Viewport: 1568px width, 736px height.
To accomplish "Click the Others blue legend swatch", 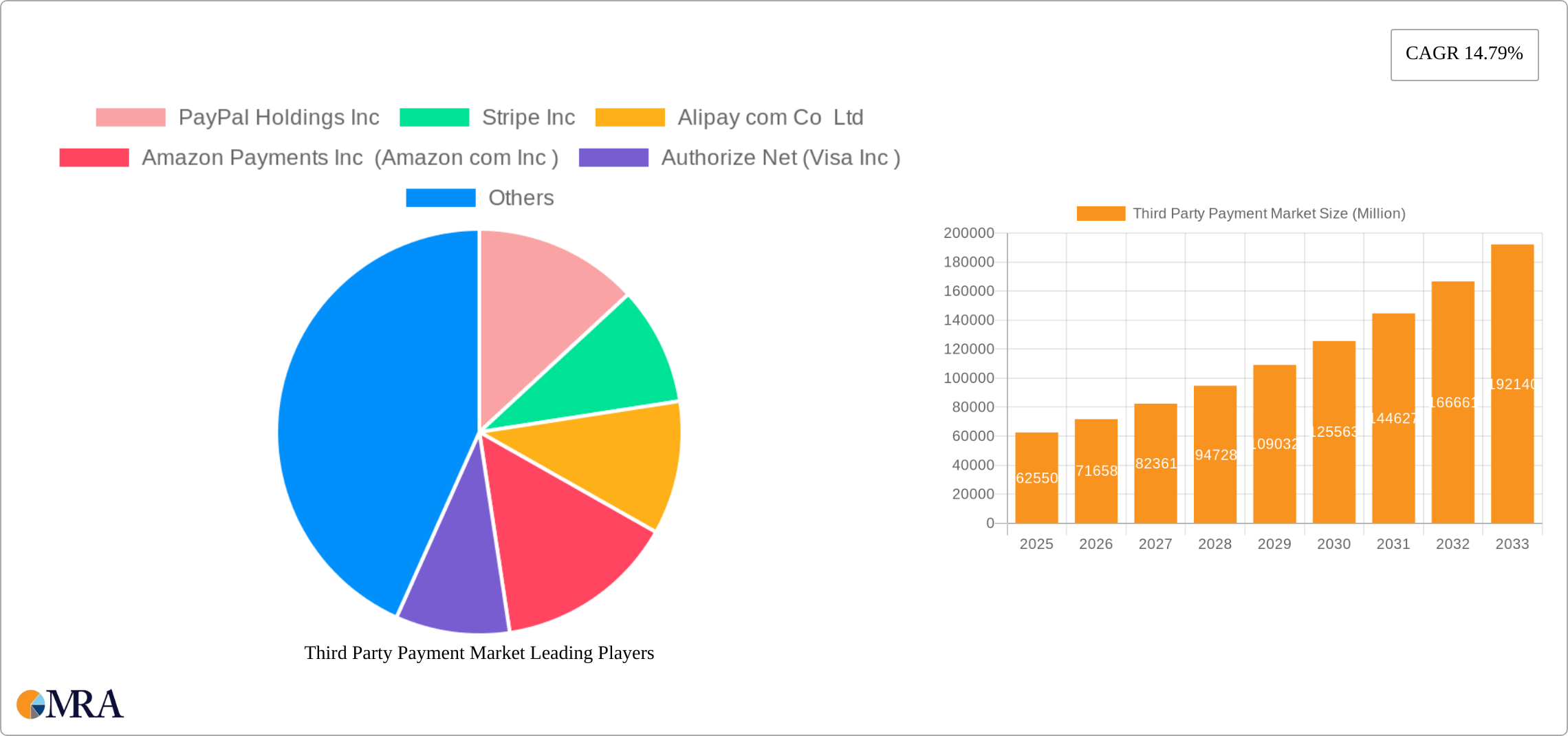I will 441,197.
